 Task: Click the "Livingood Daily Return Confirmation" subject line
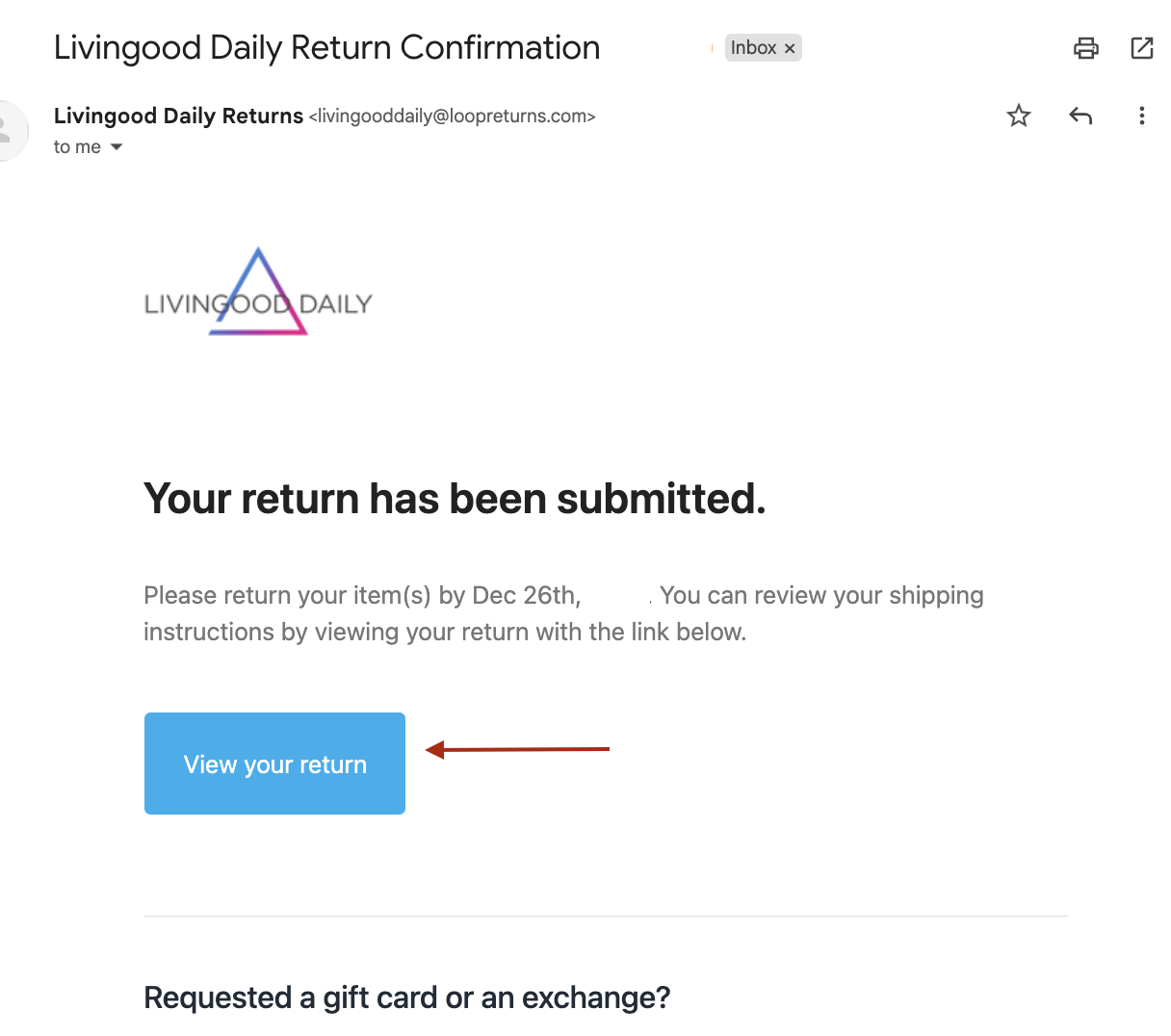coord(326,48)
